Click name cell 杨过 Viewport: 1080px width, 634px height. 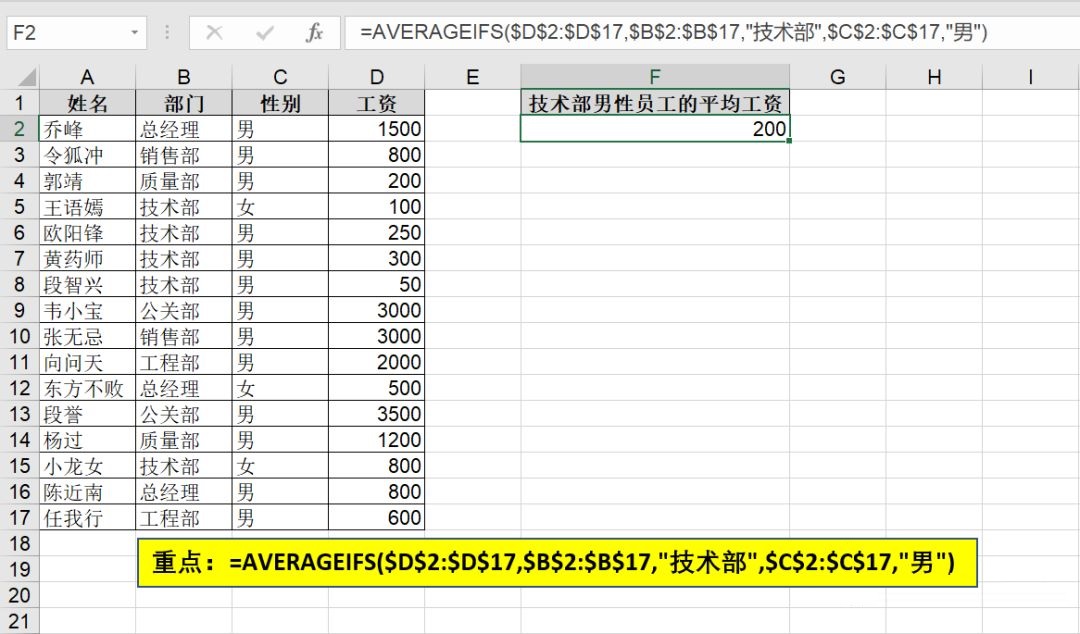click(x=87, y=440)
